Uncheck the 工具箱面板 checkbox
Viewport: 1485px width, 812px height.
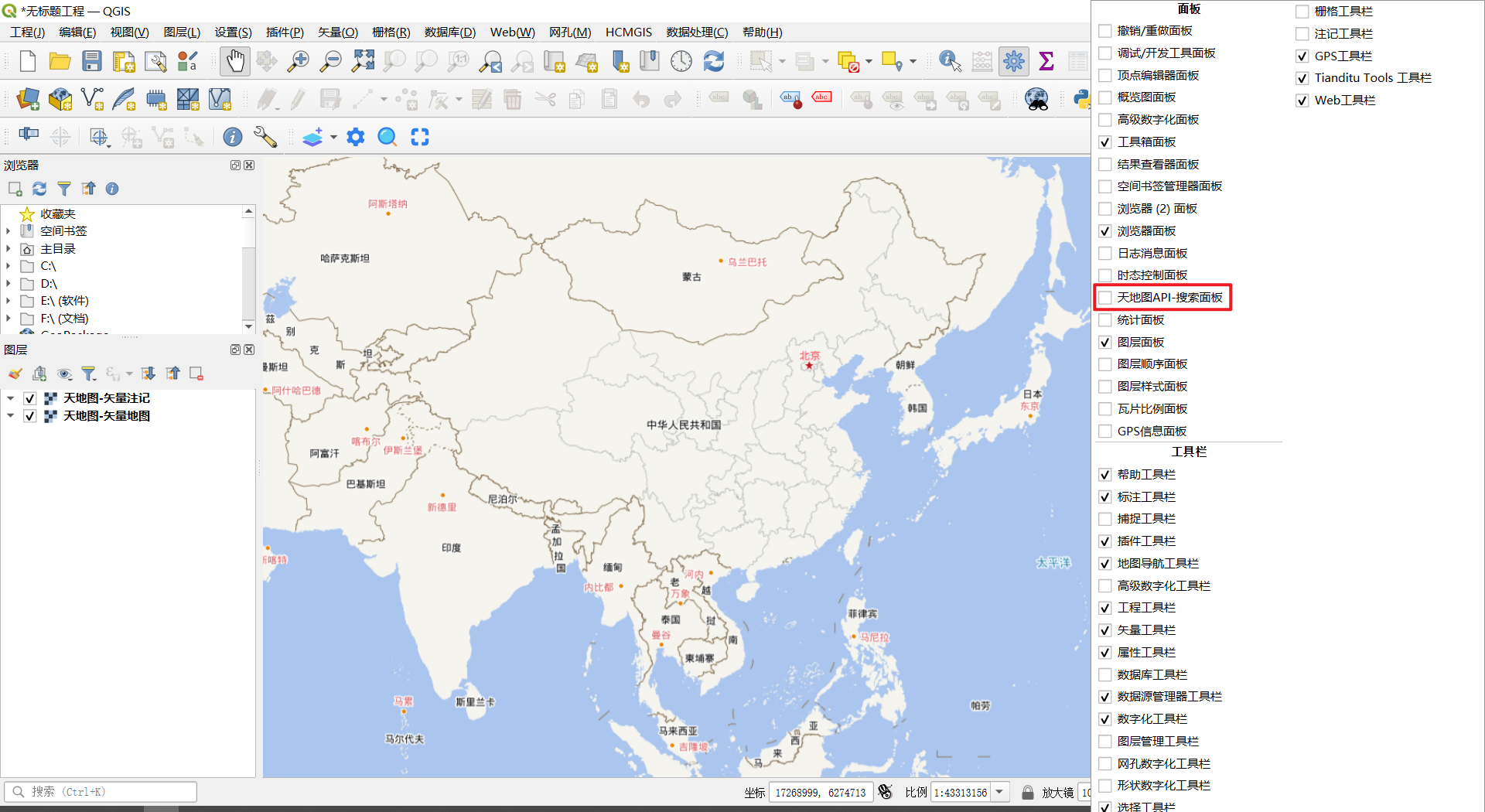(1105, 142)
